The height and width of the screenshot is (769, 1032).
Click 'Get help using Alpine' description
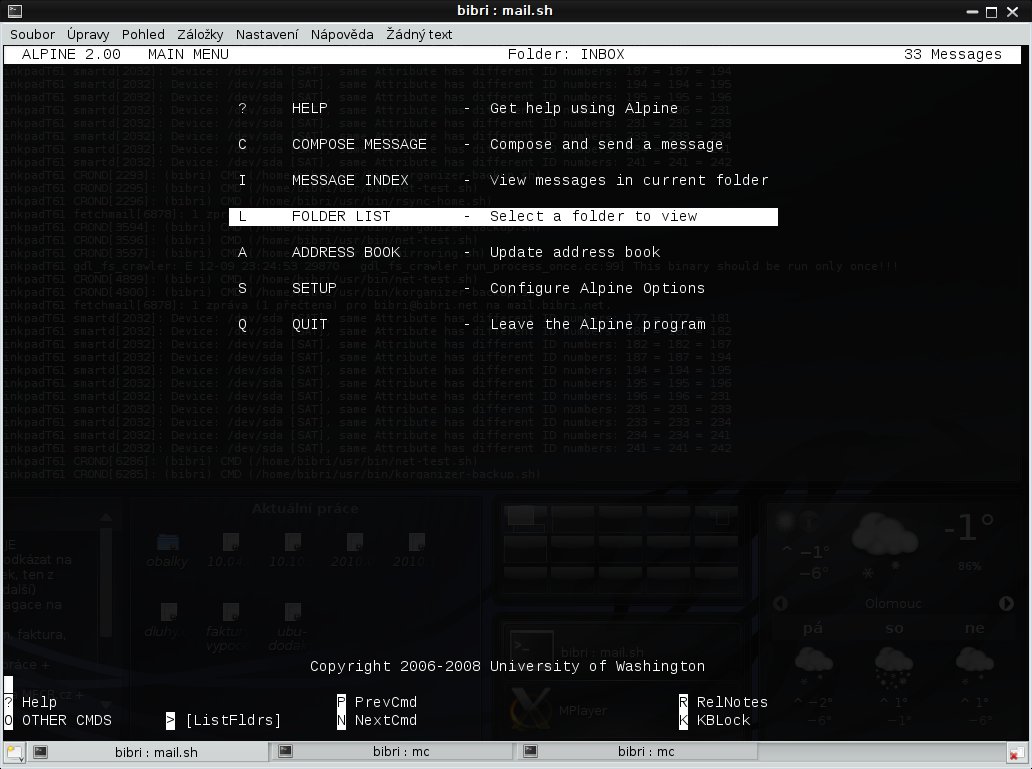coord(584,109)
